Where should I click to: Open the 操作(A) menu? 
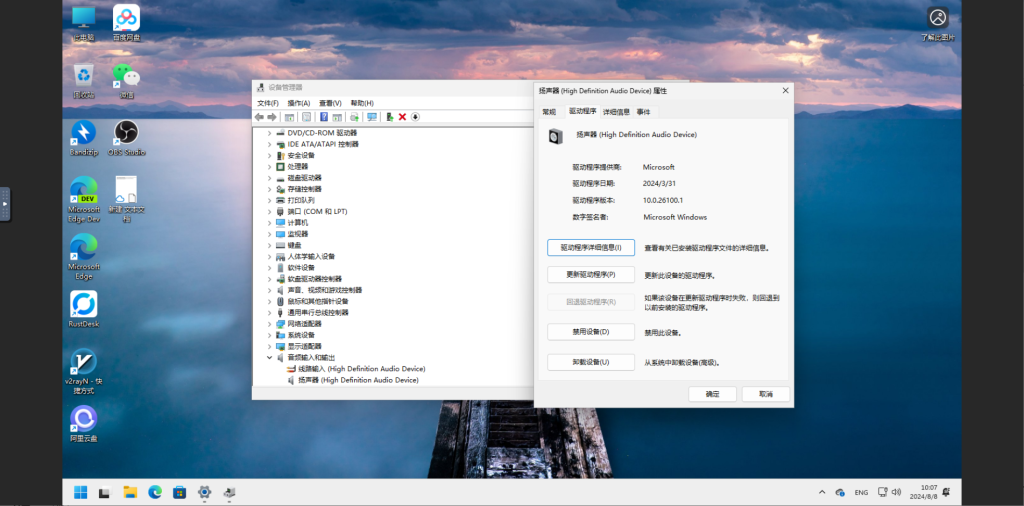click(299, 103)
